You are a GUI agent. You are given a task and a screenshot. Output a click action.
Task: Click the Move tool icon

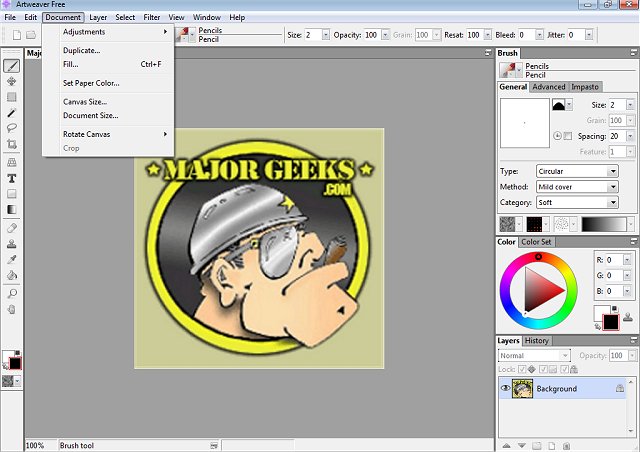(x=12, y=81)
